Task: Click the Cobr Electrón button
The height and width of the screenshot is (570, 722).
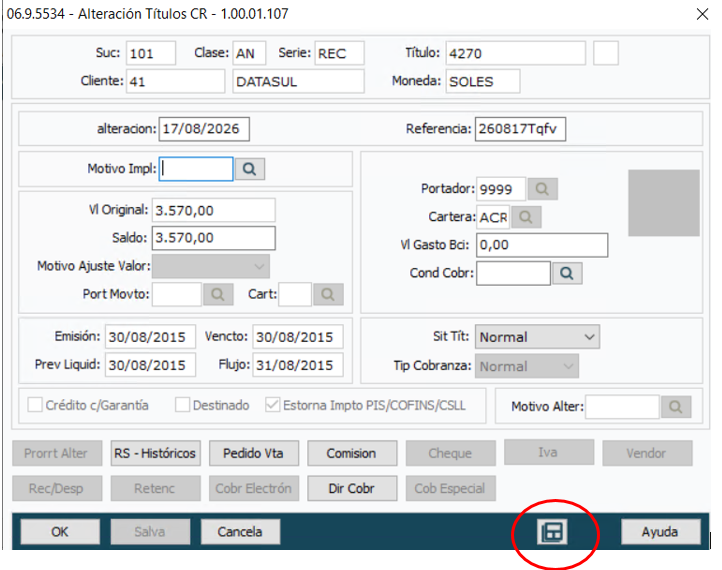Action: (253, 488)
